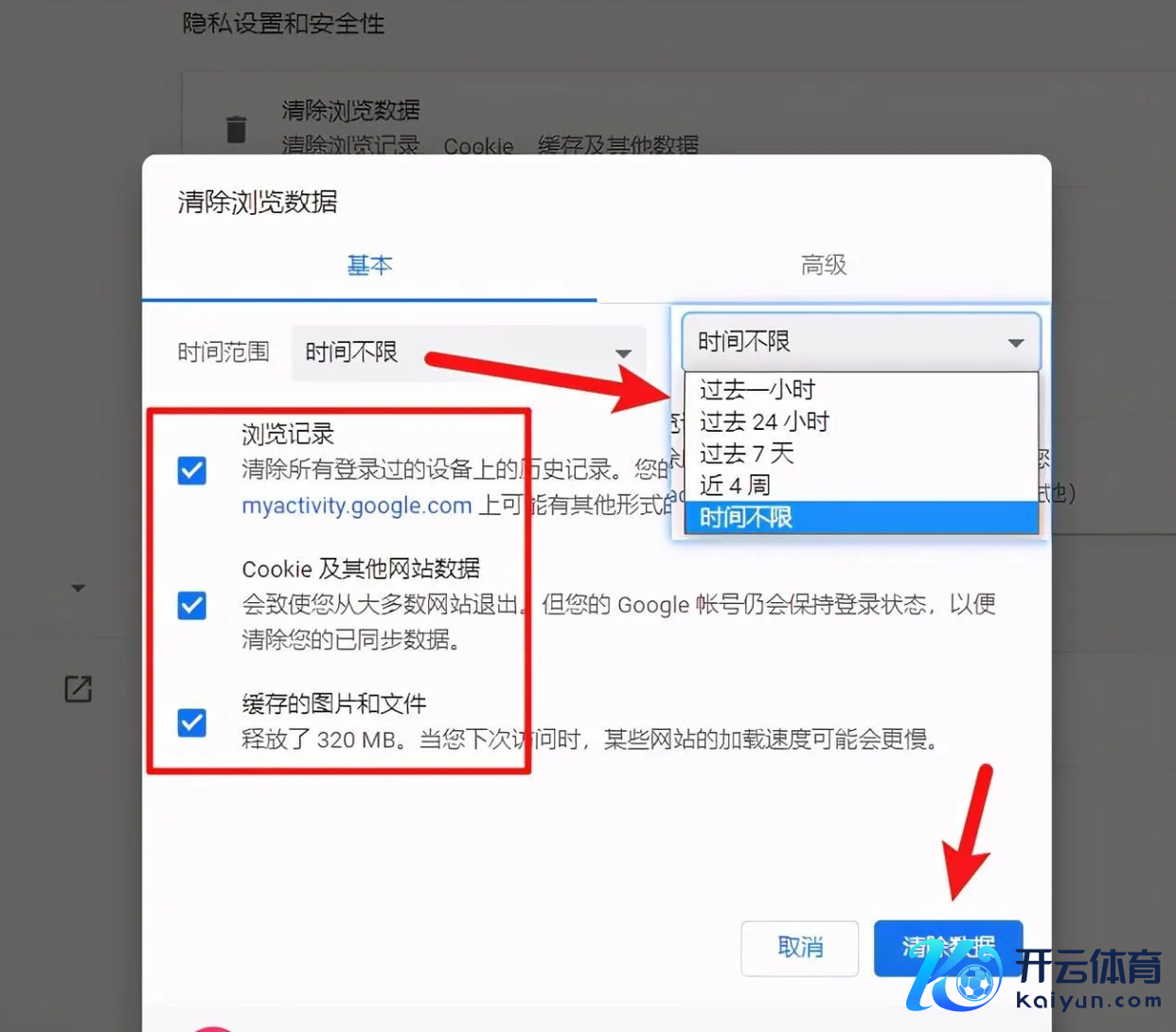The width and height of the screenshot is (1176, 1032).
Task: Toggle the 浏览记录 checkbox
Action: point(192,470)
